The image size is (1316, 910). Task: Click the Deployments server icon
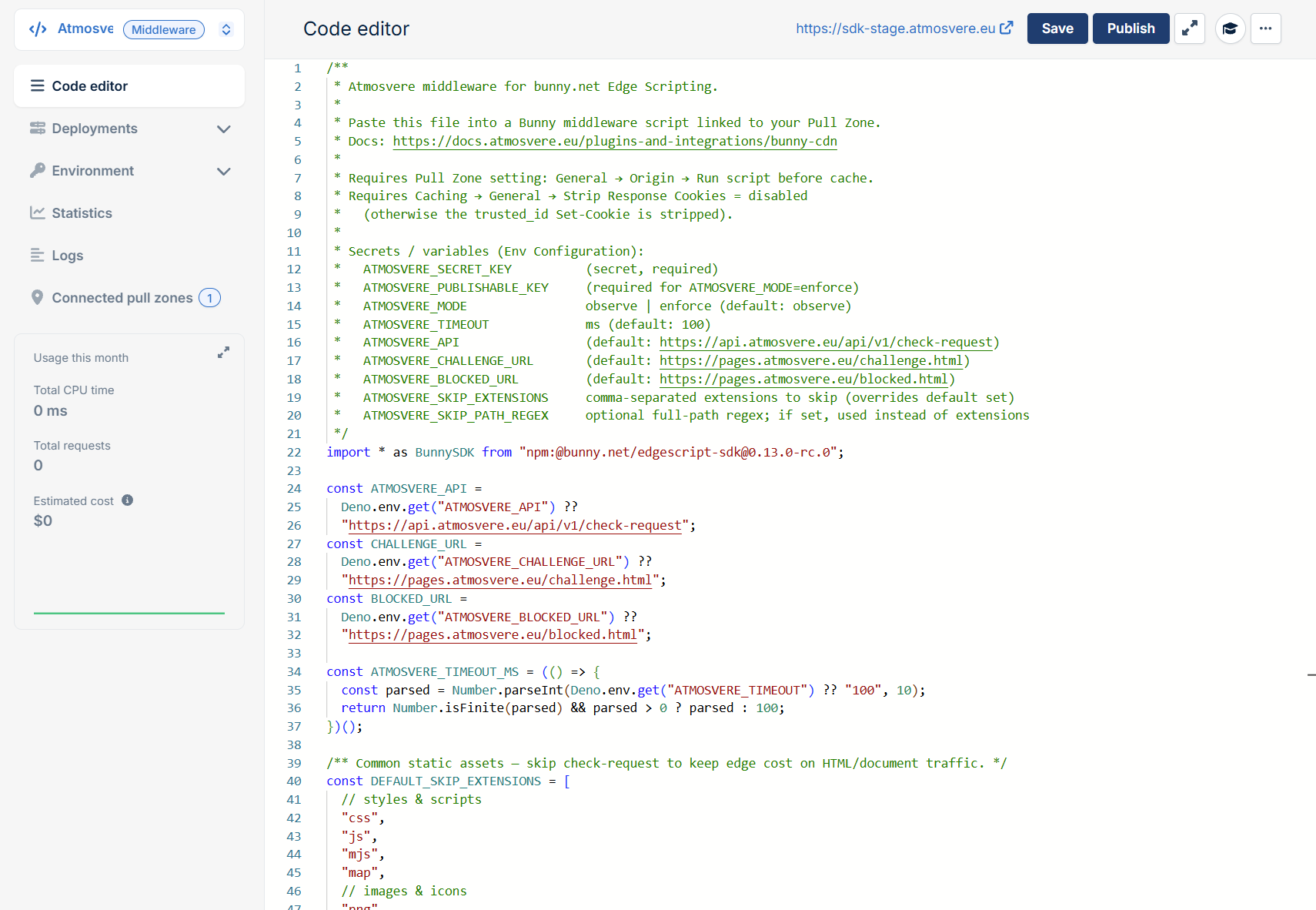38,129
